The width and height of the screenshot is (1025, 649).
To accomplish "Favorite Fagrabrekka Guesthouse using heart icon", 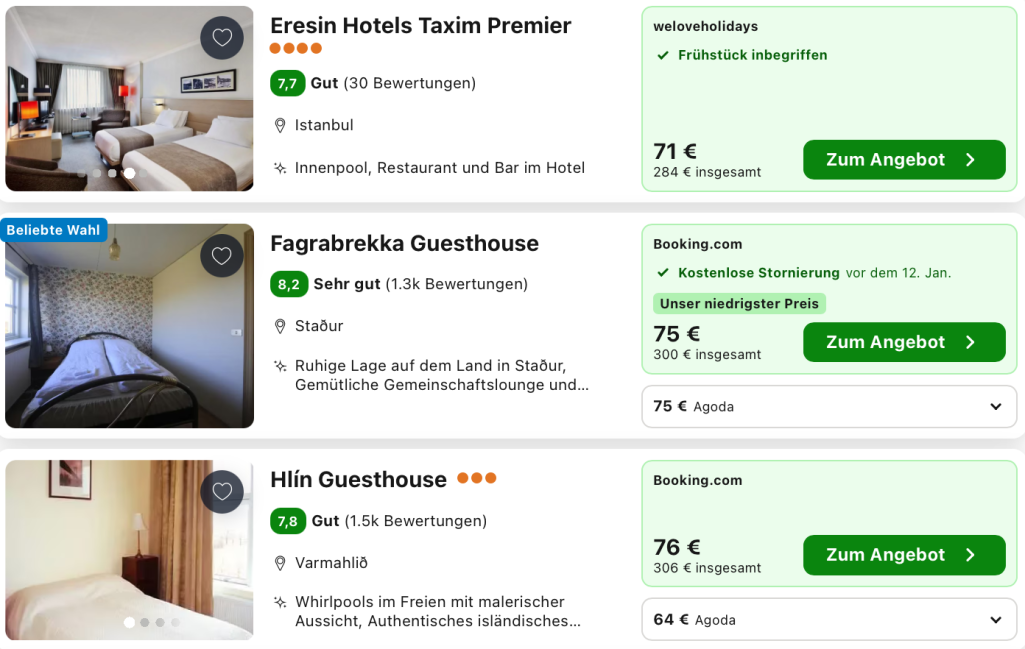I will click(222, 256).
